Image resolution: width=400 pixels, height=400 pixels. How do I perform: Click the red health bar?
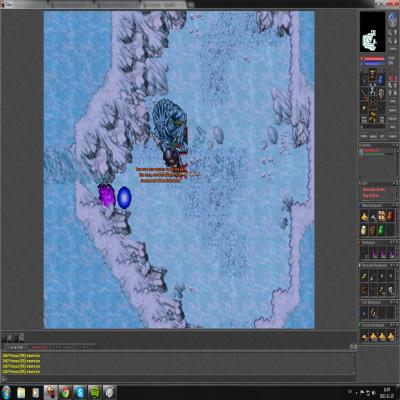374,59
